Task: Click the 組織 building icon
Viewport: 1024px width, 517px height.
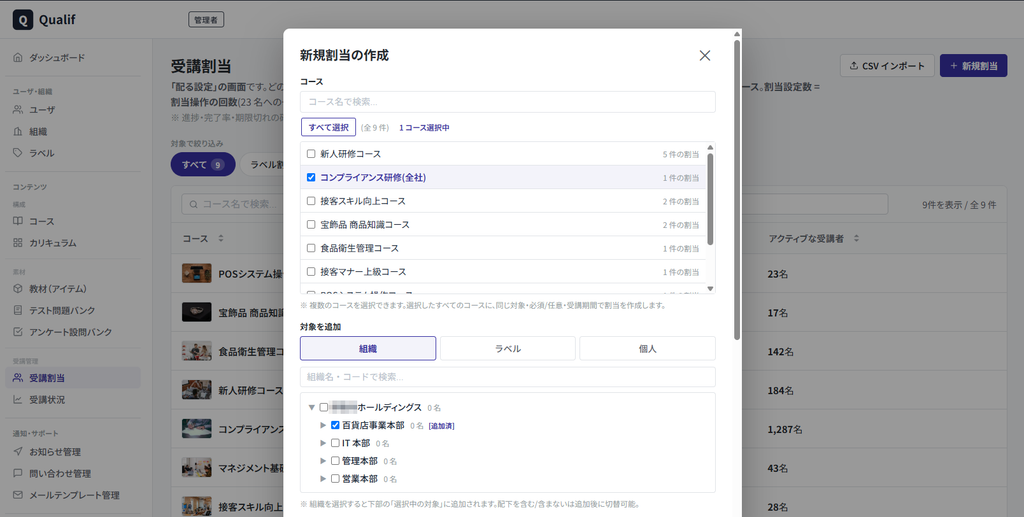Action: coord(18,131)
